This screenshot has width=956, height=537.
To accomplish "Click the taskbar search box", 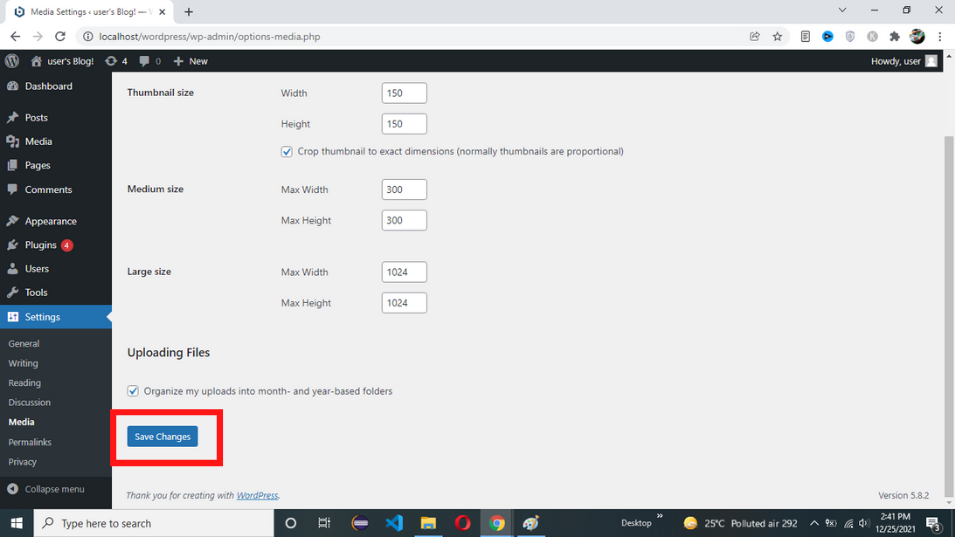I will pyautogui.click(x=153, y=523).
